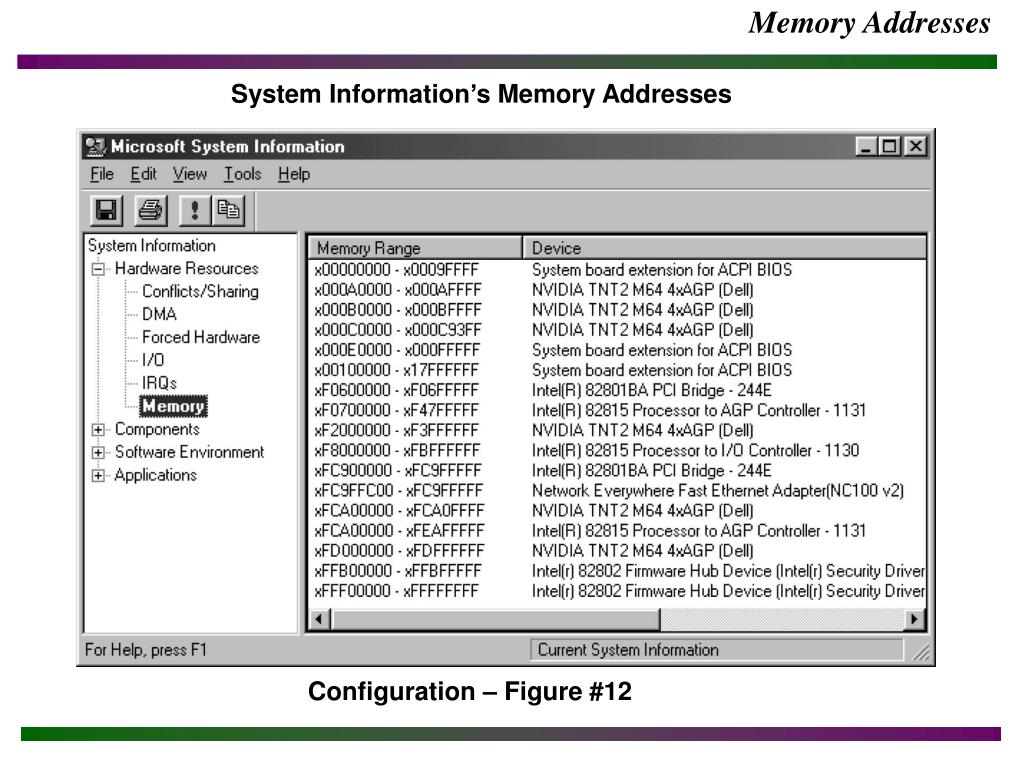Minimize the Microsoft System Information window

867,146
